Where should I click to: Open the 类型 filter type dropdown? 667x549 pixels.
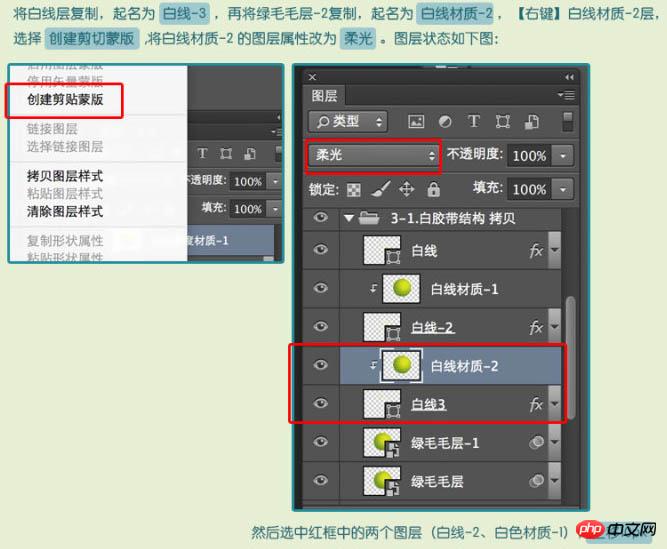348,122
